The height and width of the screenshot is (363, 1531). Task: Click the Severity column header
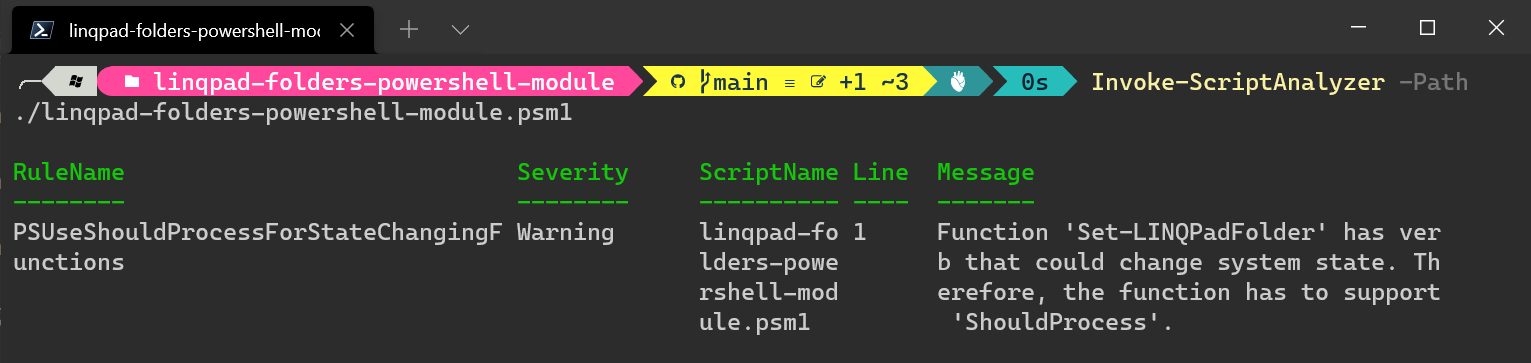[x=573, y=172]
